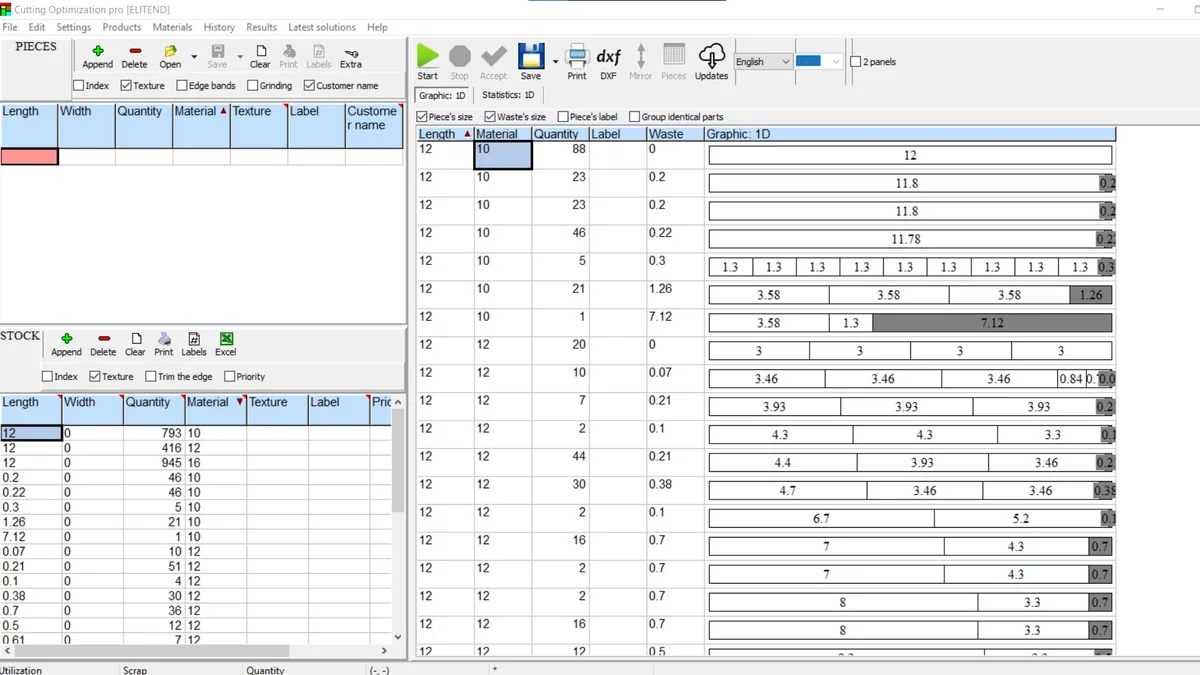The image size is (1200, 675).
Task: Open a pieces file
Action: [170, 56]
